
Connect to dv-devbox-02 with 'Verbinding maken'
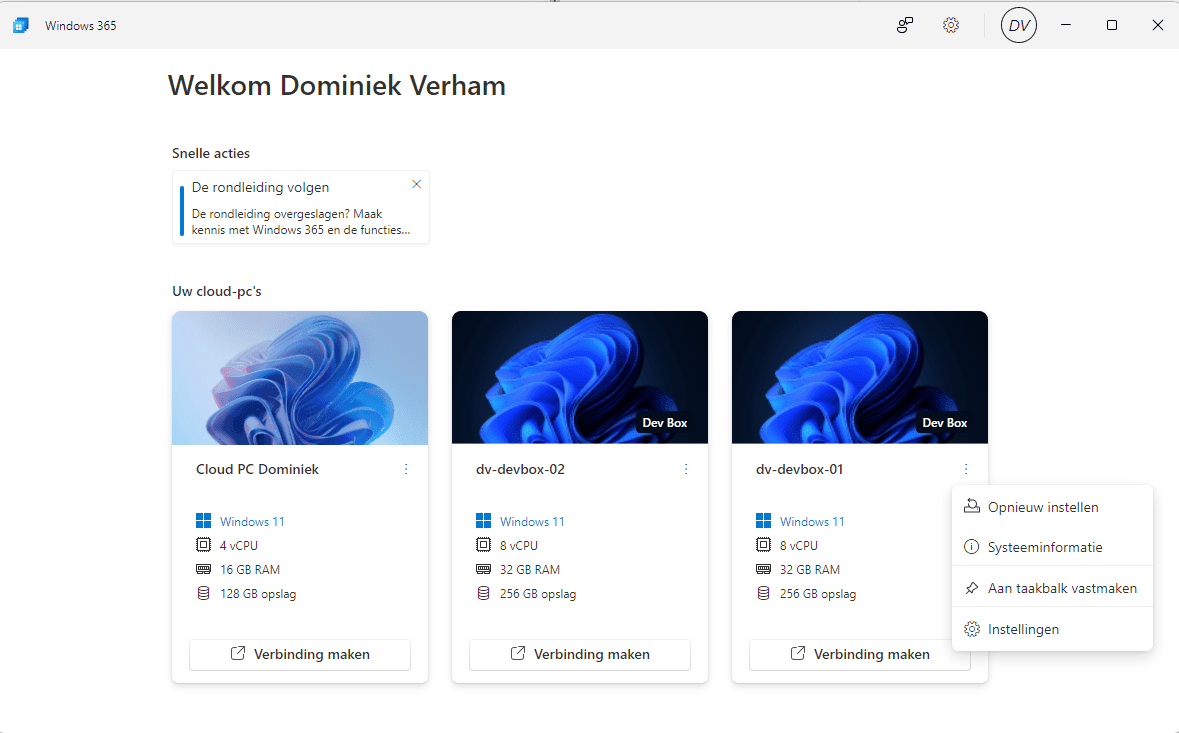pyautogui.click(x=580, y=654)
